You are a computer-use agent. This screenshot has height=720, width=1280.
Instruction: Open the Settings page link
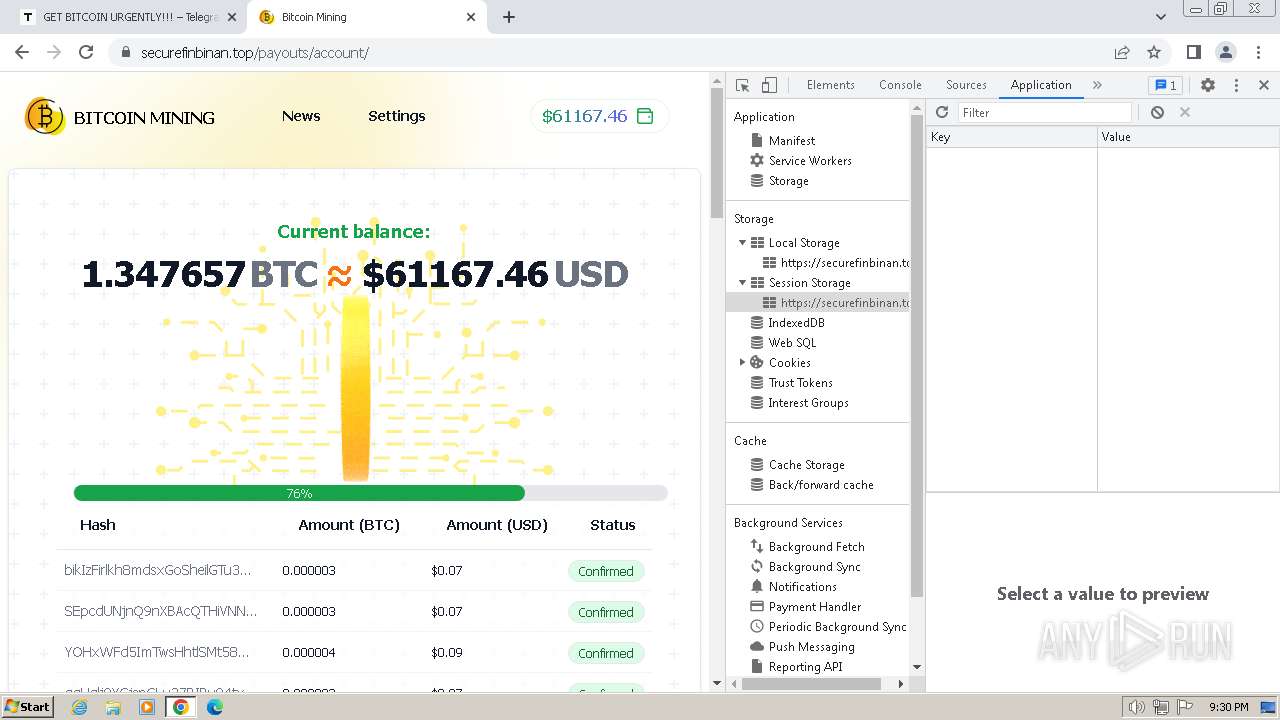coord(397,116)
